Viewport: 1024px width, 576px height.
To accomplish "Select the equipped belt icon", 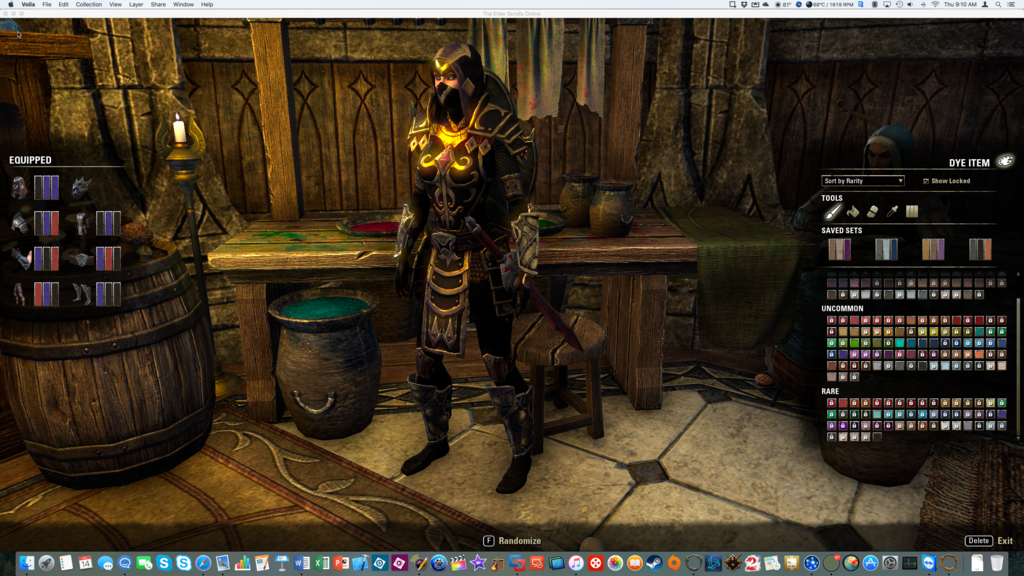I will pos(81,259).
